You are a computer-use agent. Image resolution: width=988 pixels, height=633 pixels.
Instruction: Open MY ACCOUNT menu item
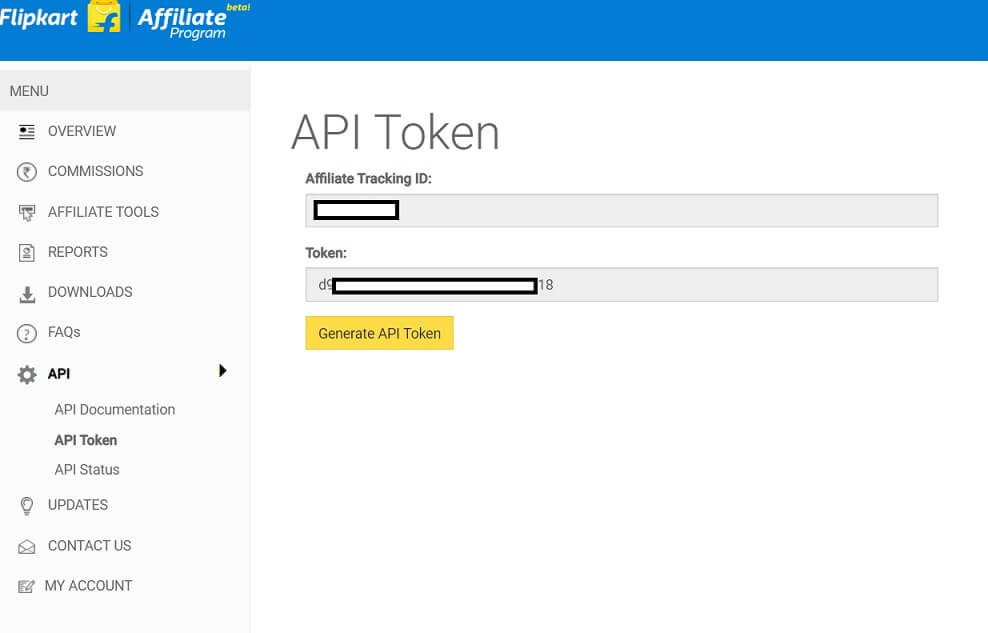(x=88, y=586)
